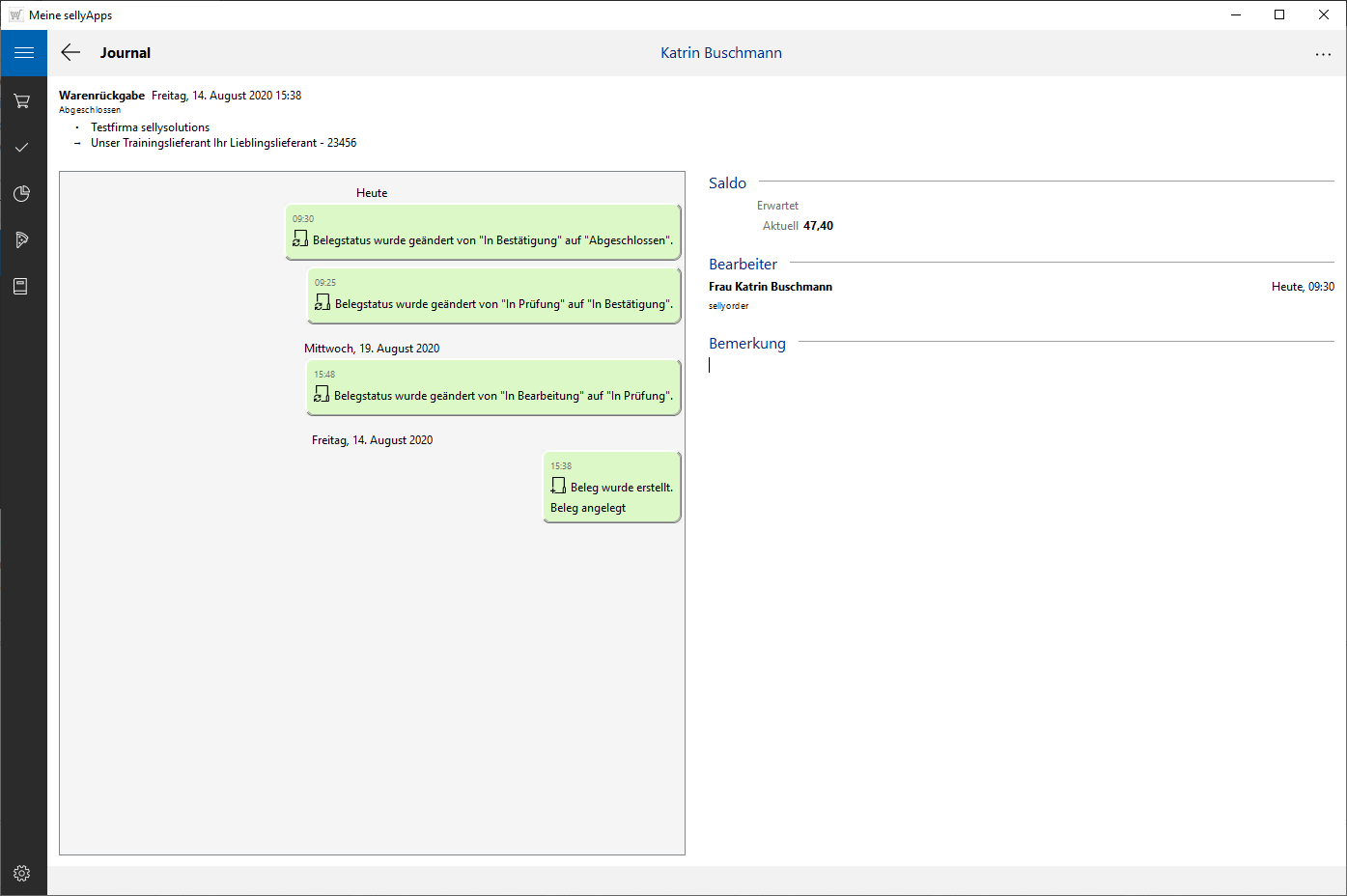
Task: Open the checkmark sidebar section
Action: point(22,148)
